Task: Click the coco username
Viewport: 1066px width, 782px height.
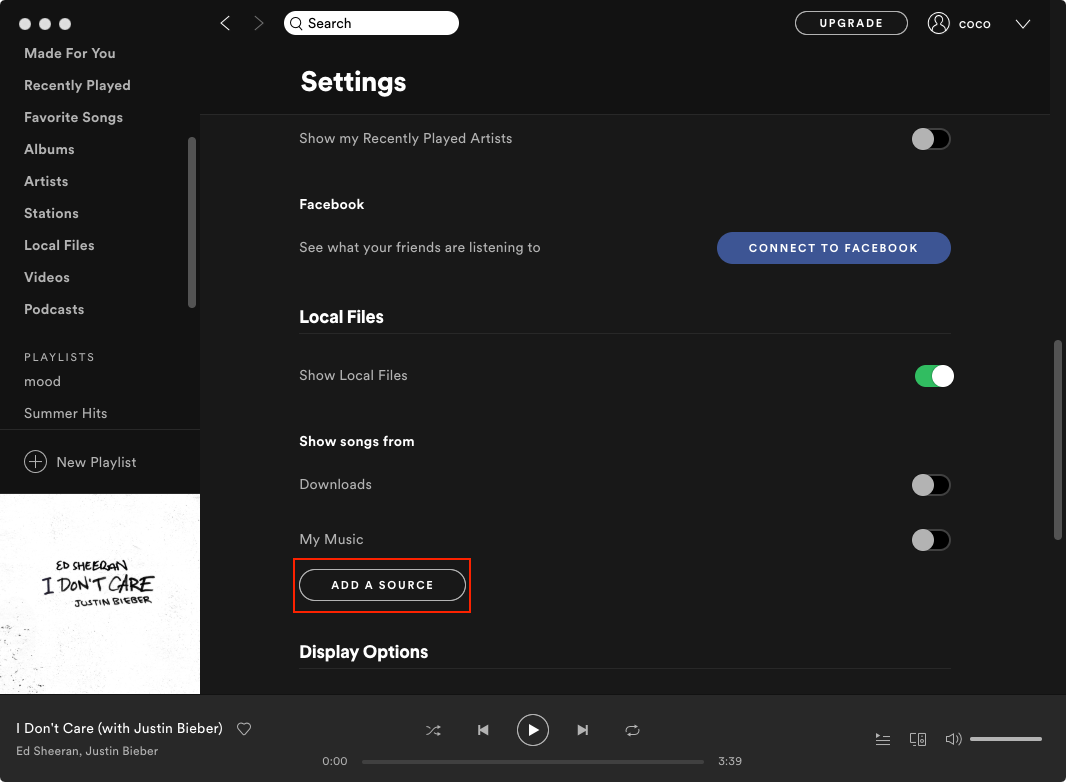Action: pyautogui.click(x=974, y=24)
